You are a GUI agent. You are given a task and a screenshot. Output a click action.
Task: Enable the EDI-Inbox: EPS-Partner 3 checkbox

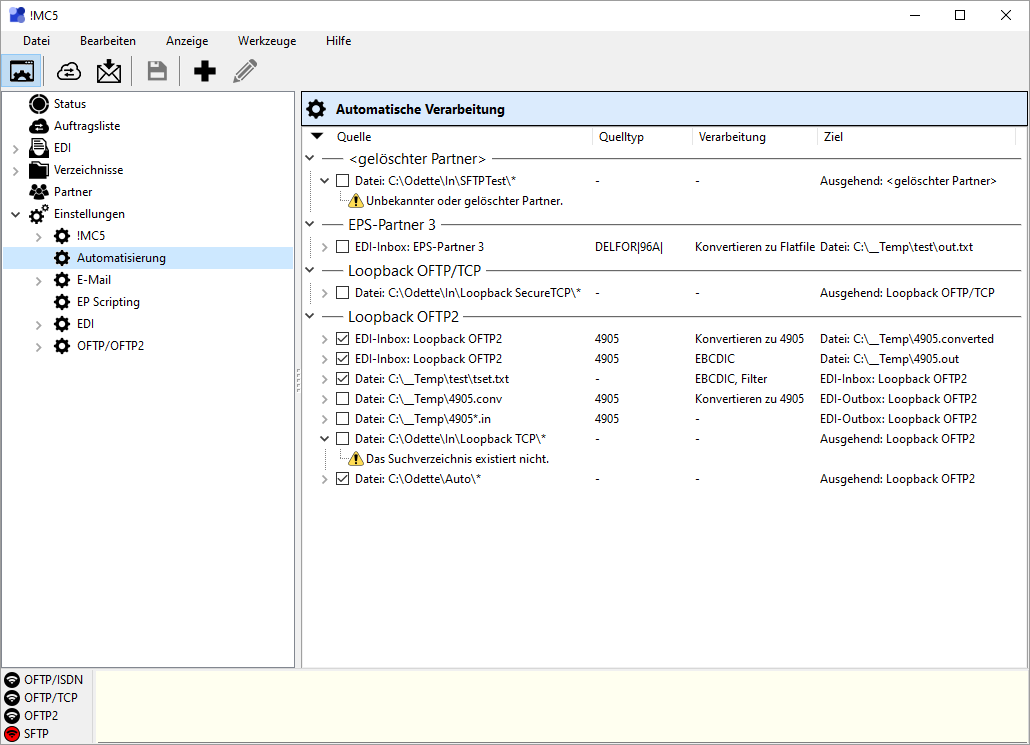point(343,247)
